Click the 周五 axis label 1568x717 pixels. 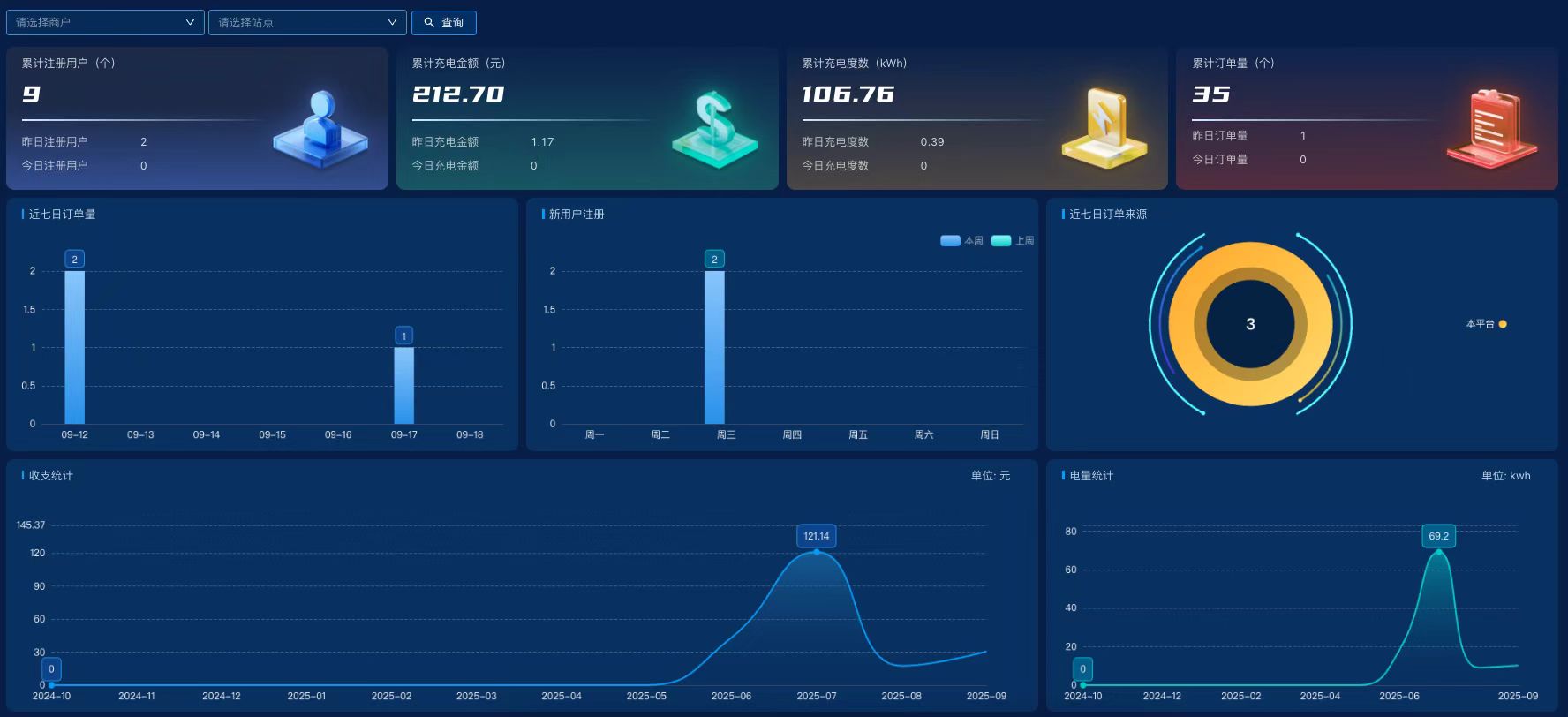click(x=858, y=435)
